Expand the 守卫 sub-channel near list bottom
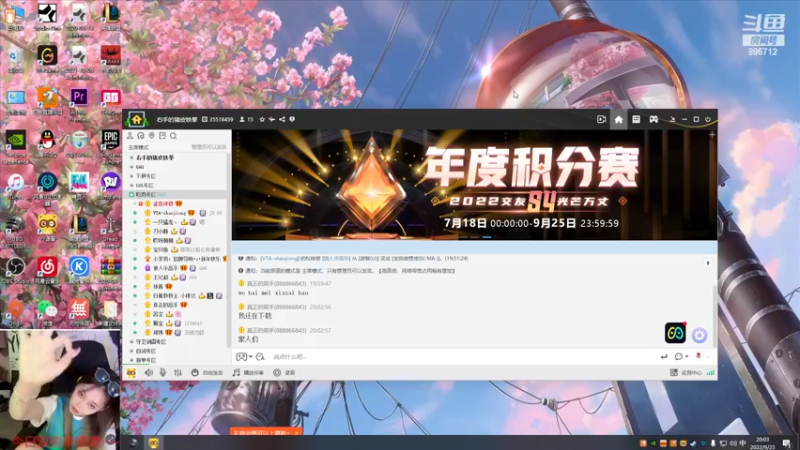The image size is (800, 450). click(x=132, y=342)
